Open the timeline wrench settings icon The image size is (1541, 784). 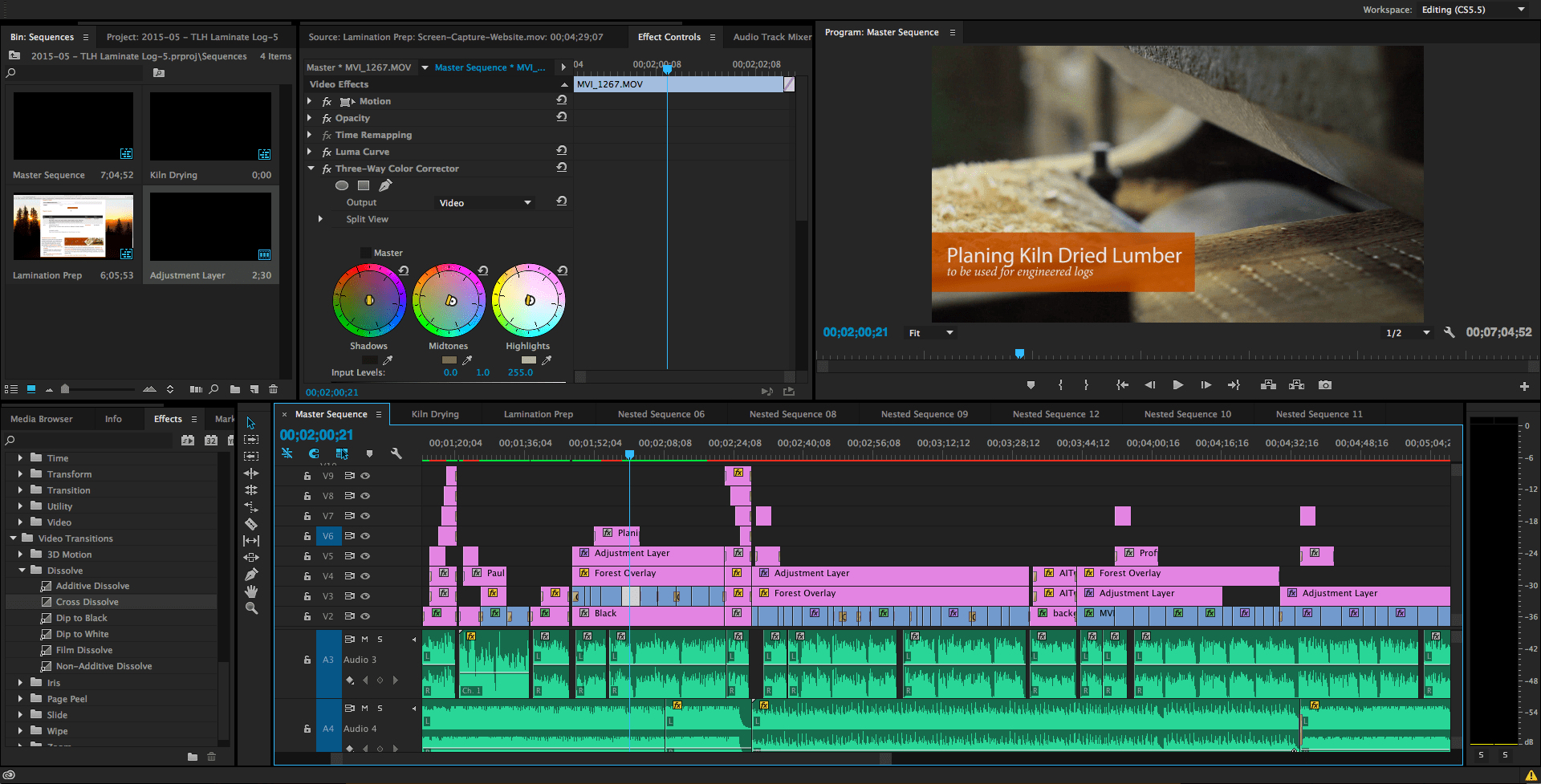pyautogui.click(x=396, y=453)
